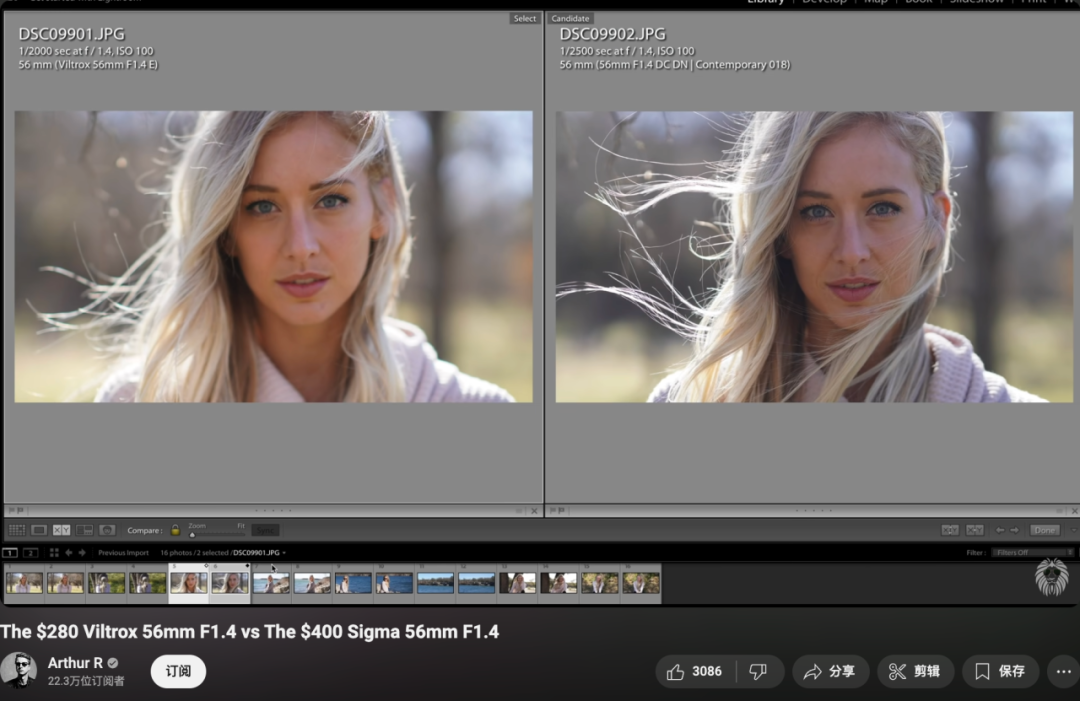Image resolution: width=1080 pixels, height=701 pixels.
Task: Select the XY Compare view icon
Action: [61, 530]
